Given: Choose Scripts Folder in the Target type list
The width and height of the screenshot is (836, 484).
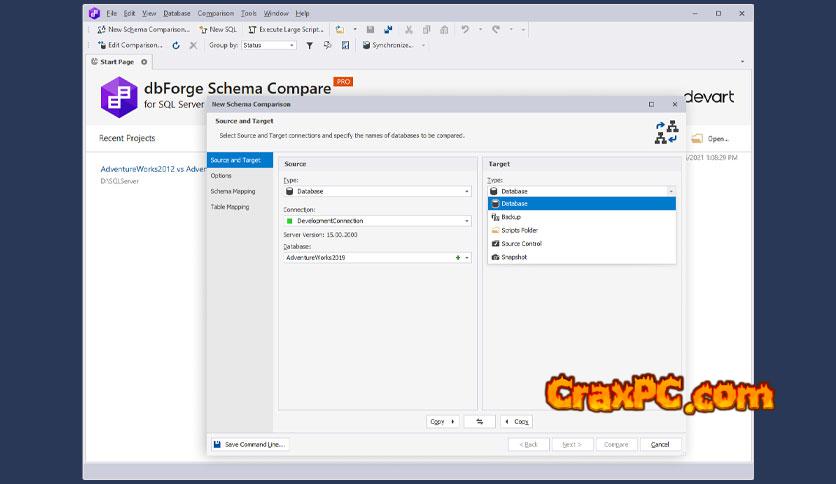Looking at the screenshot, I should [x=582, y=230].
